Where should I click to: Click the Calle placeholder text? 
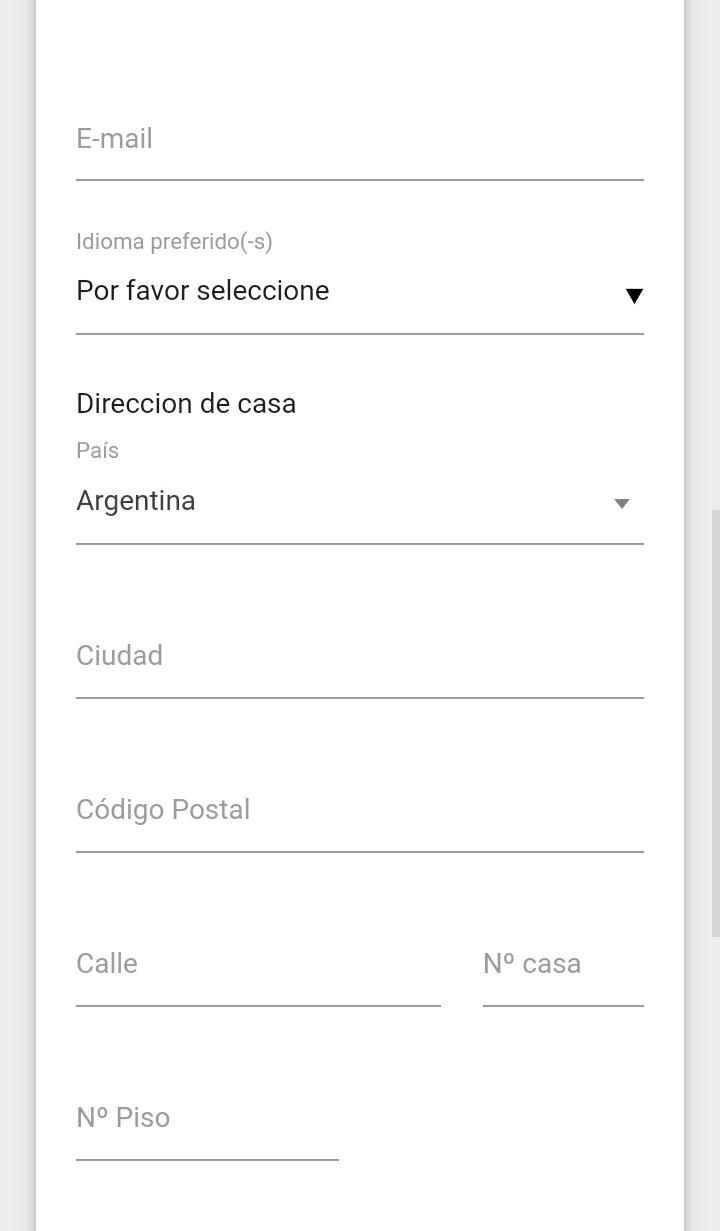tap(107, 964)
